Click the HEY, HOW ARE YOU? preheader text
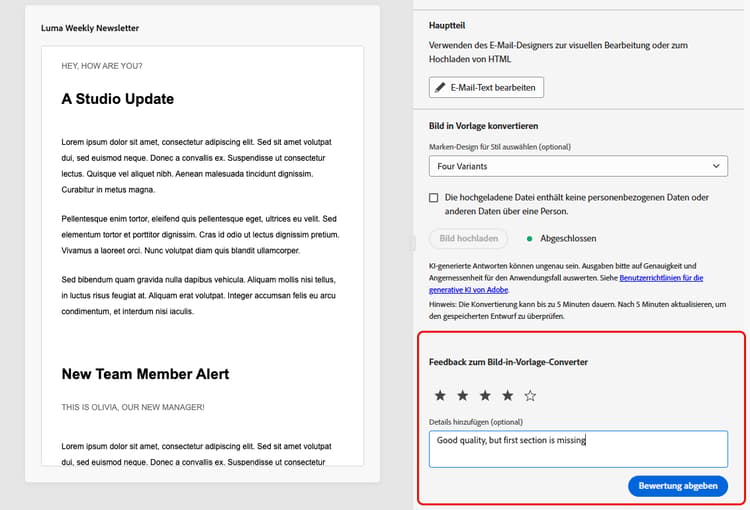Image resolution: width=750 pixels, height=510 pixels. (x=102, y=66)
